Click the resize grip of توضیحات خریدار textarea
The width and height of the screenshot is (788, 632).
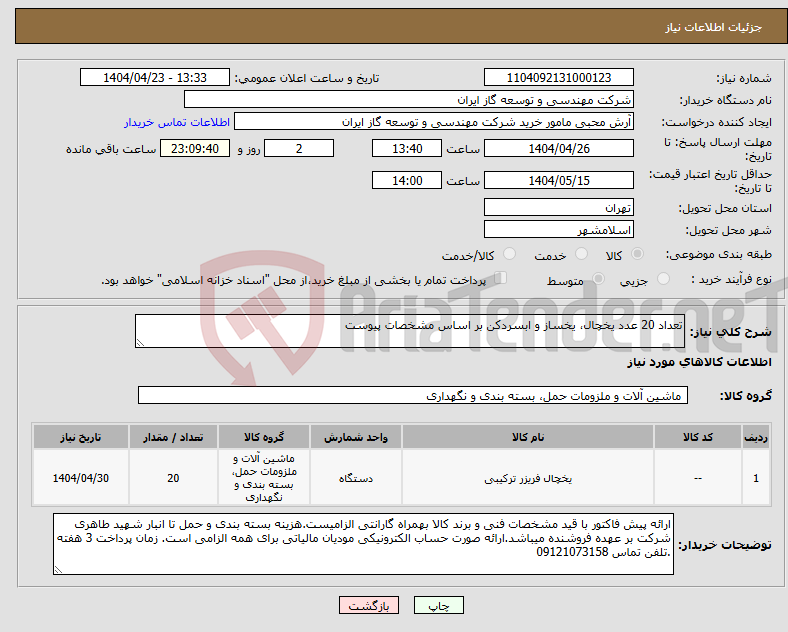(58, 570)
